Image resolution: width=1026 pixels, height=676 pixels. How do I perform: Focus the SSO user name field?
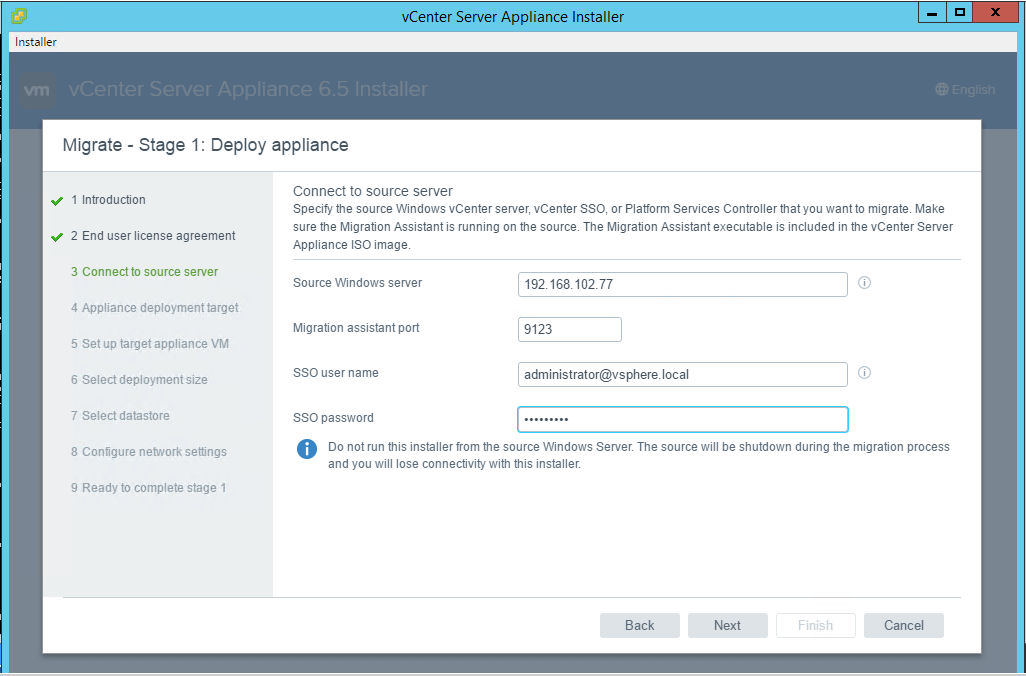[682, 374]
